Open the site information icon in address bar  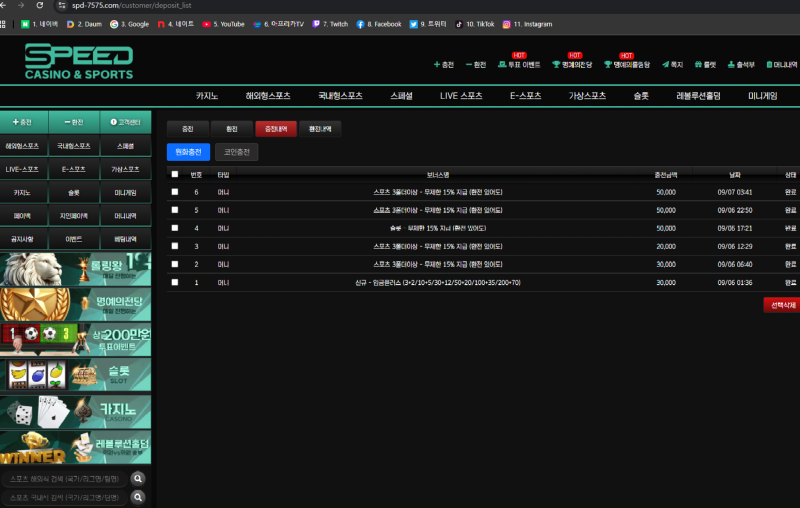coord(58,5)
